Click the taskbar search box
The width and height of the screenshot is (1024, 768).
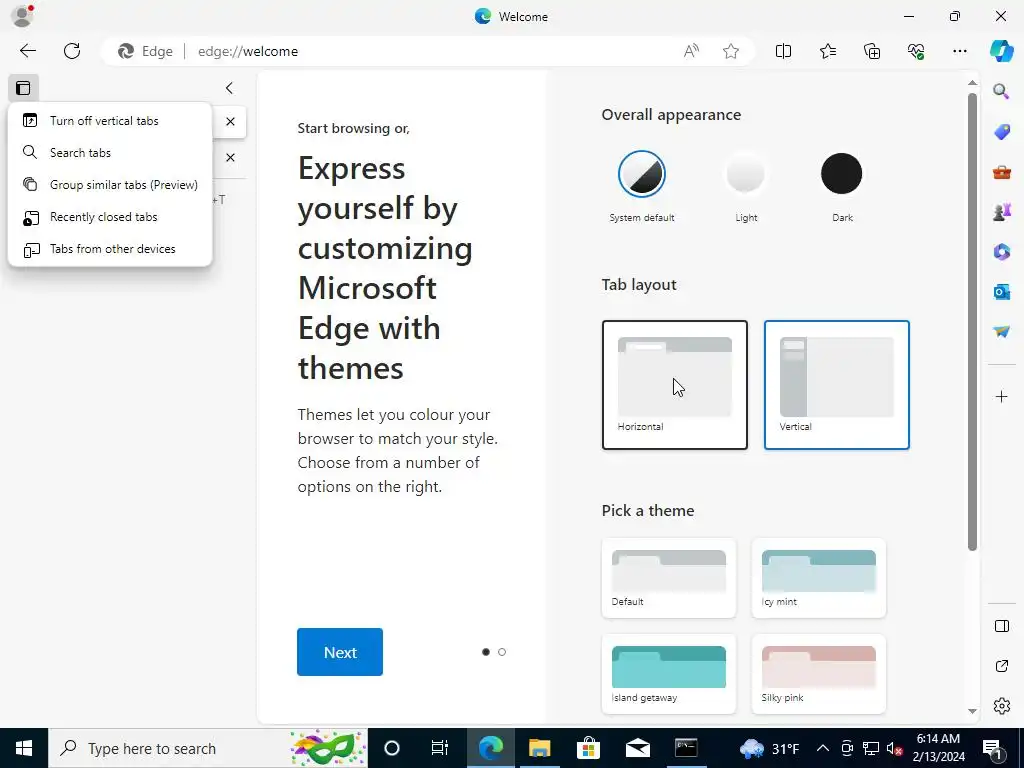click(208, 748)
